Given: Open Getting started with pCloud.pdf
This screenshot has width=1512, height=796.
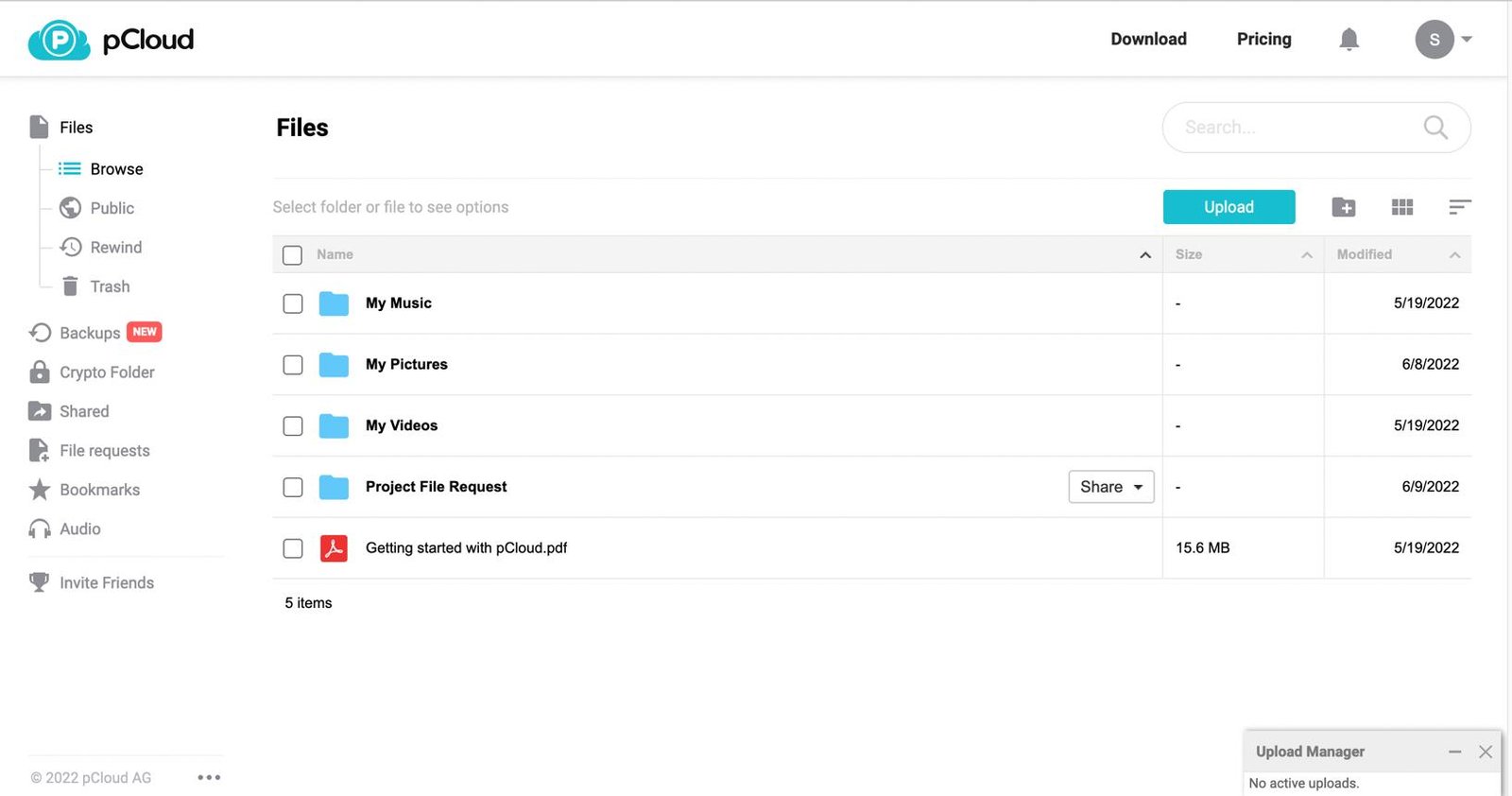Looking at the screenshot, I should tap(467, 548).
